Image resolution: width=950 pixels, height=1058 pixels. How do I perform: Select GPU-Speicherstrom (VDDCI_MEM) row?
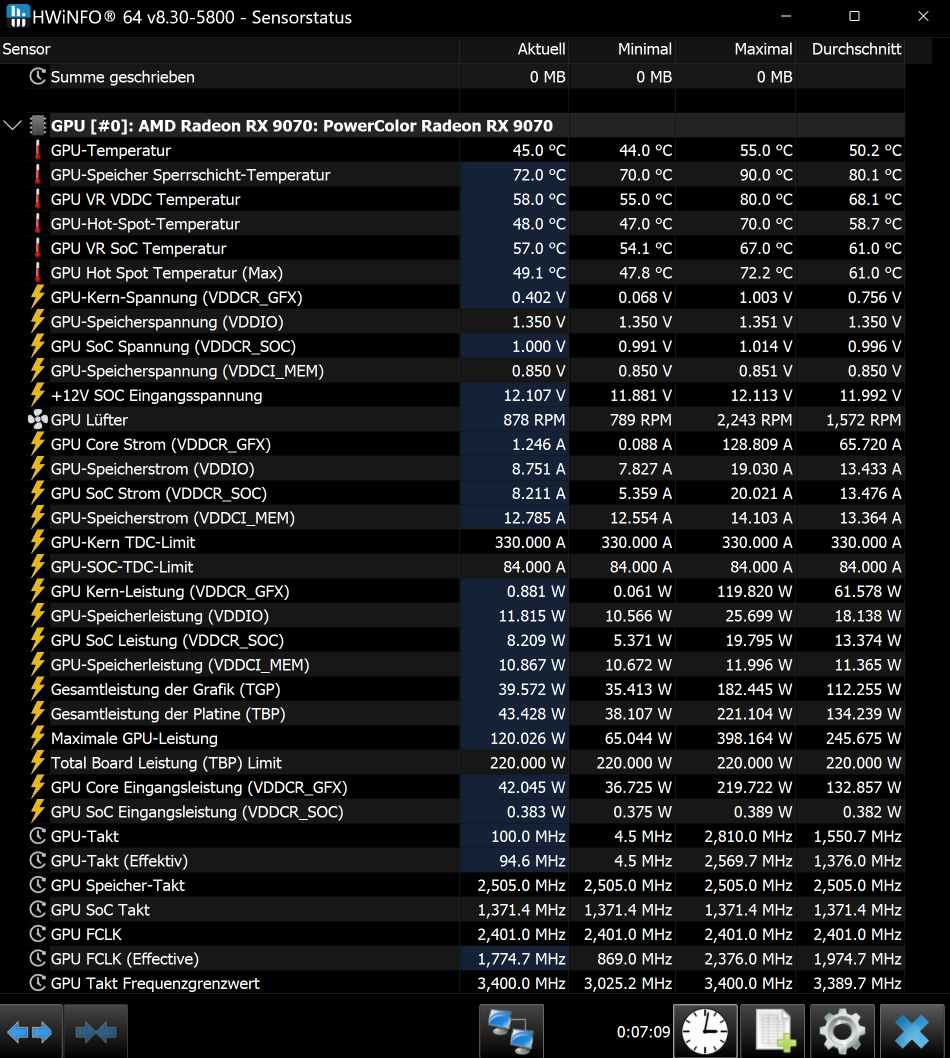point(452,518)
